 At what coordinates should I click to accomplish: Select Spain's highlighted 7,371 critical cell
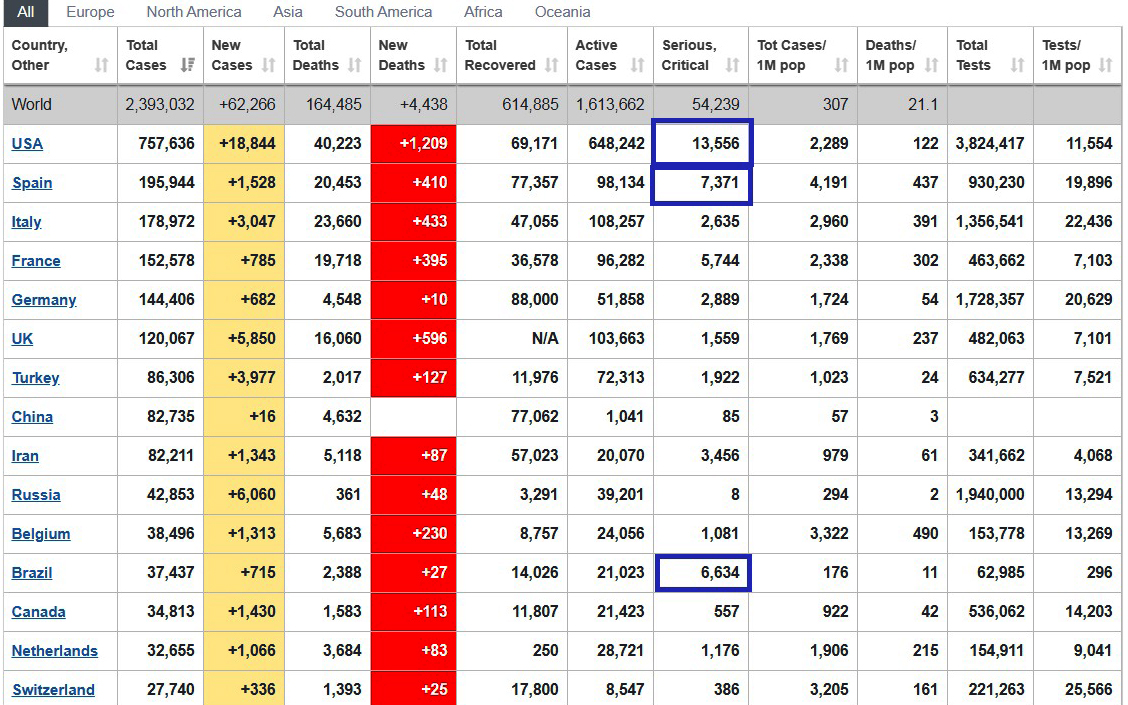702,184
